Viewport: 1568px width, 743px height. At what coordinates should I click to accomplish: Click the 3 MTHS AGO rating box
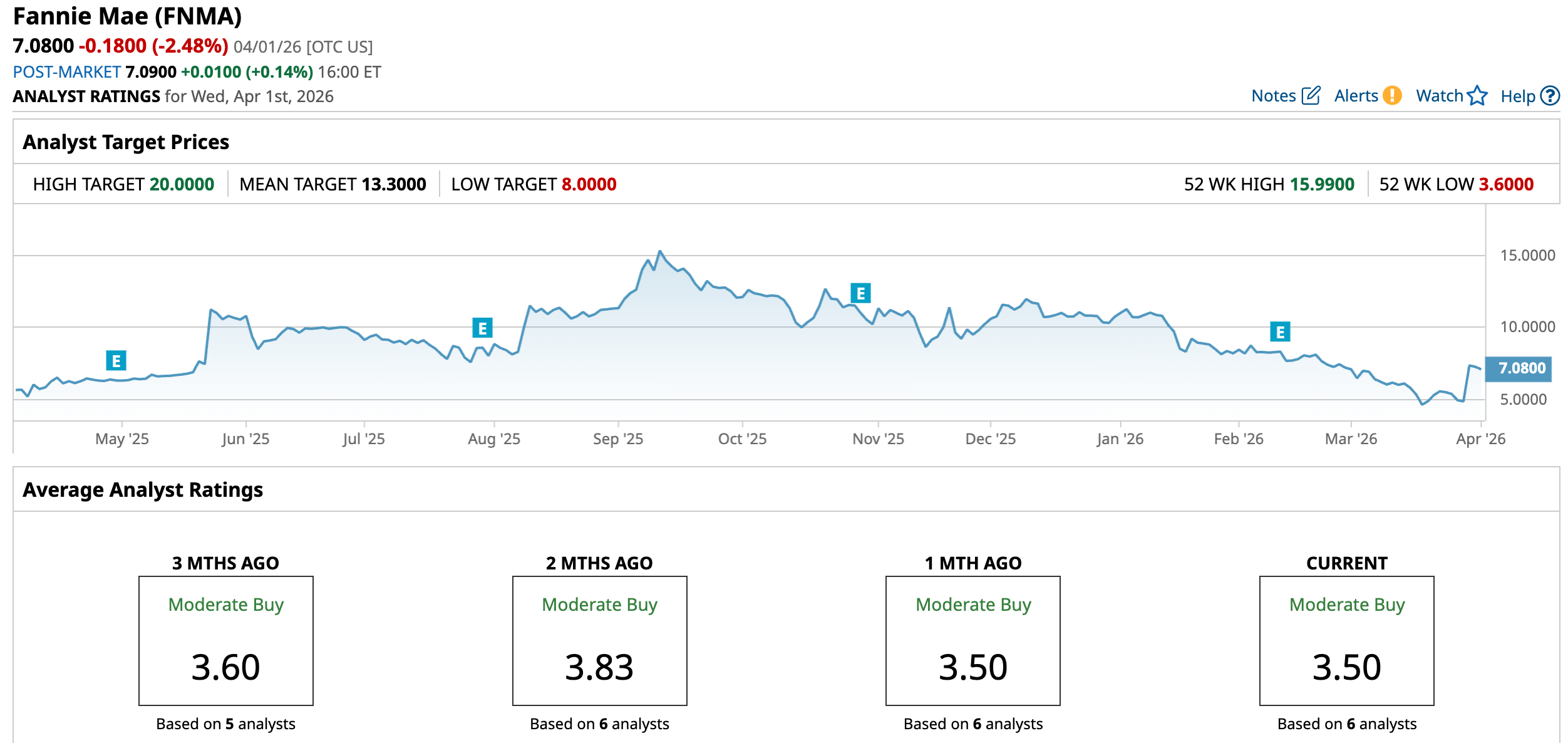226,640
